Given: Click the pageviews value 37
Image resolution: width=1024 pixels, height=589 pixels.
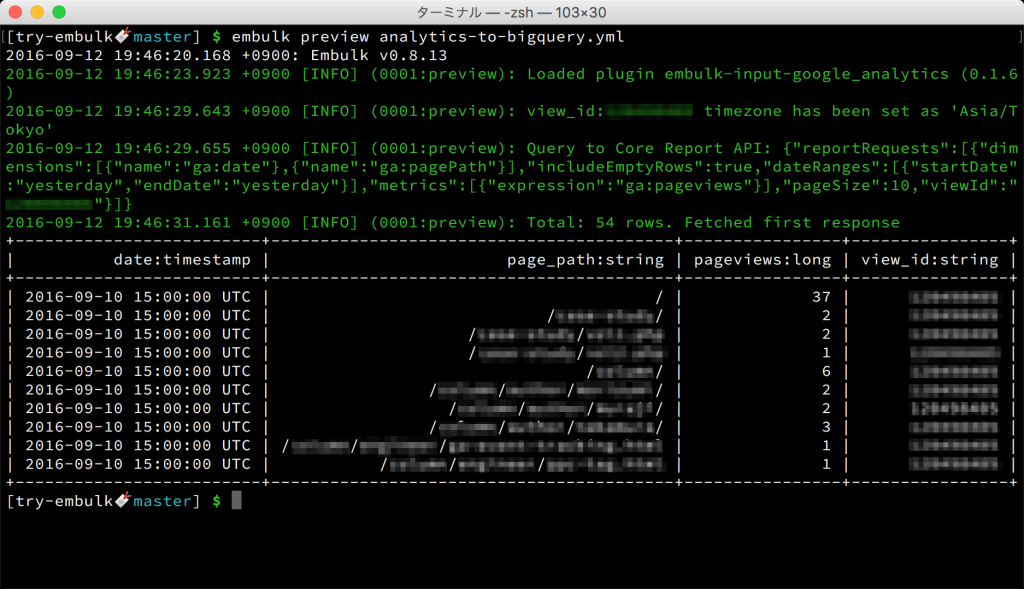Looking at the screenshot, I should pyautogui.click(x=822, y=297).
